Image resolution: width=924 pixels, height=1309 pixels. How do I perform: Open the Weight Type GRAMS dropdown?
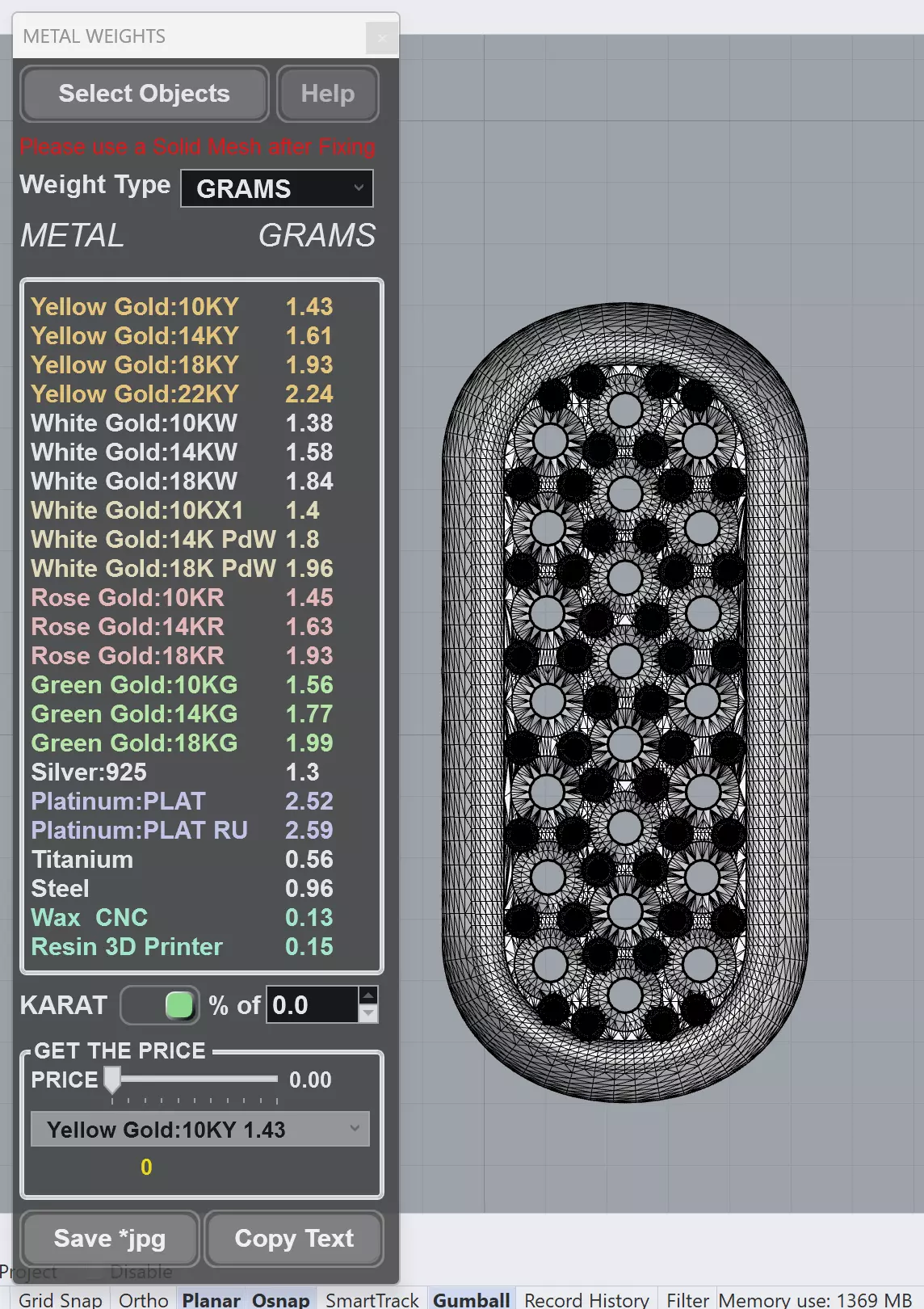coord(277,188)
